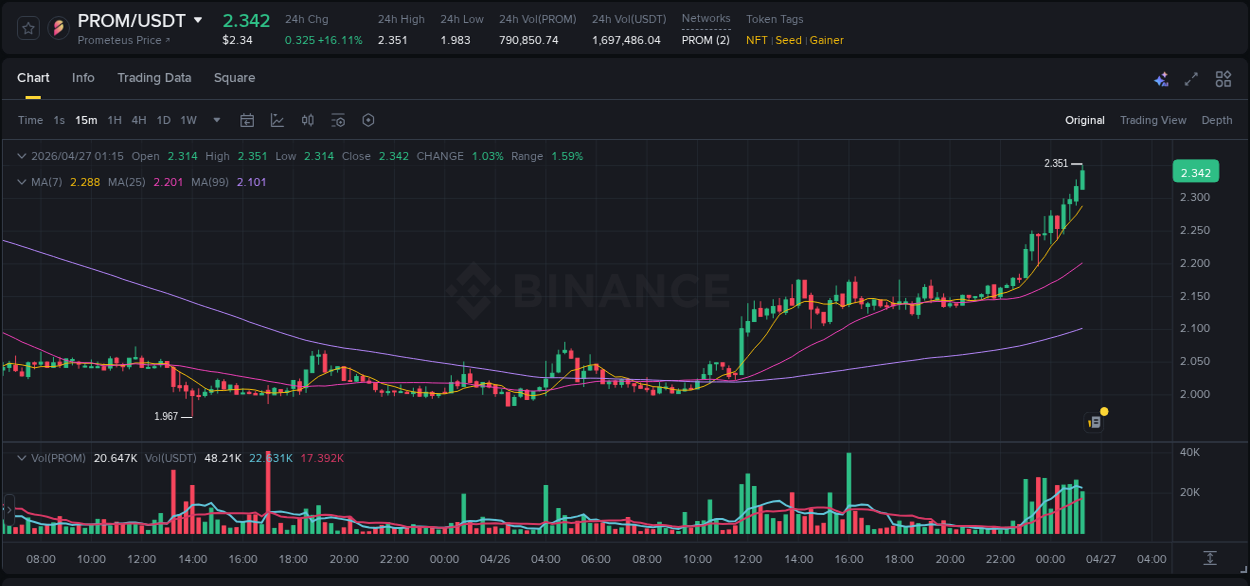Add PROM/USDT to favorites with the star icon

point(28,28)
